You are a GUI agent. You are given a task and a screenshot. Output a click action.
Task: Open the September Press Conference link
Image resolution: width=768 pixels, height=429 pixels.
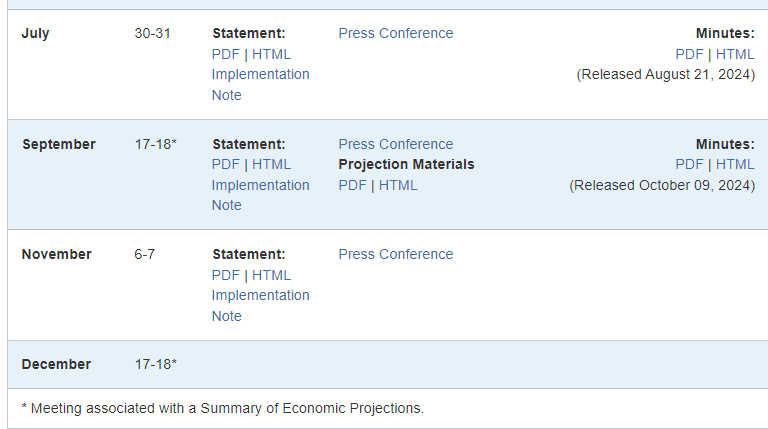(396, 144)
